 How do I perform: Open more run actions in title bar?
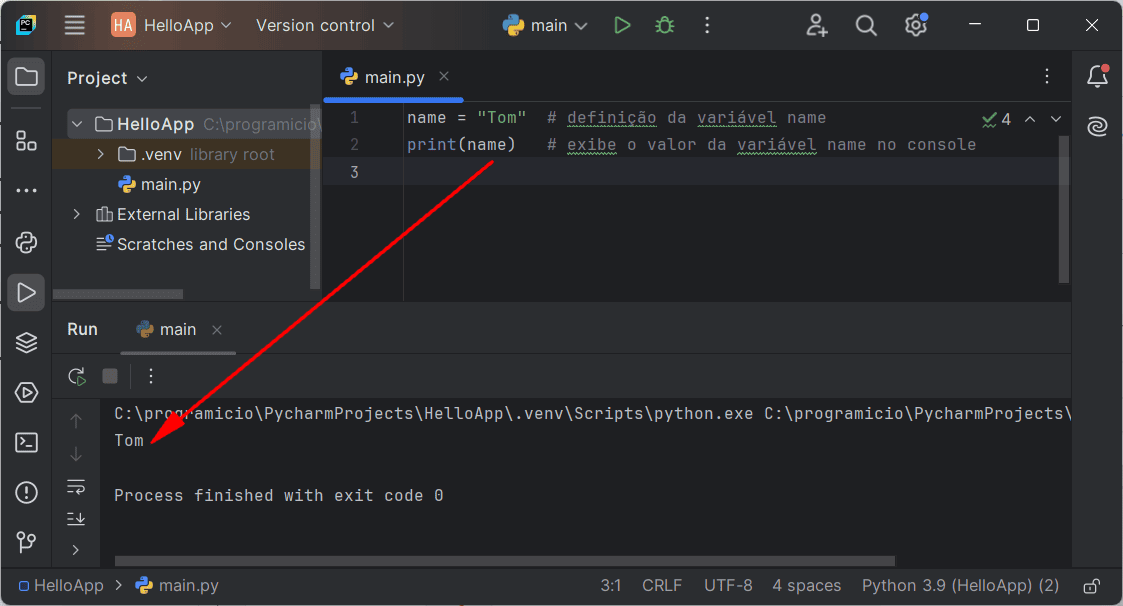click(707, 26)
